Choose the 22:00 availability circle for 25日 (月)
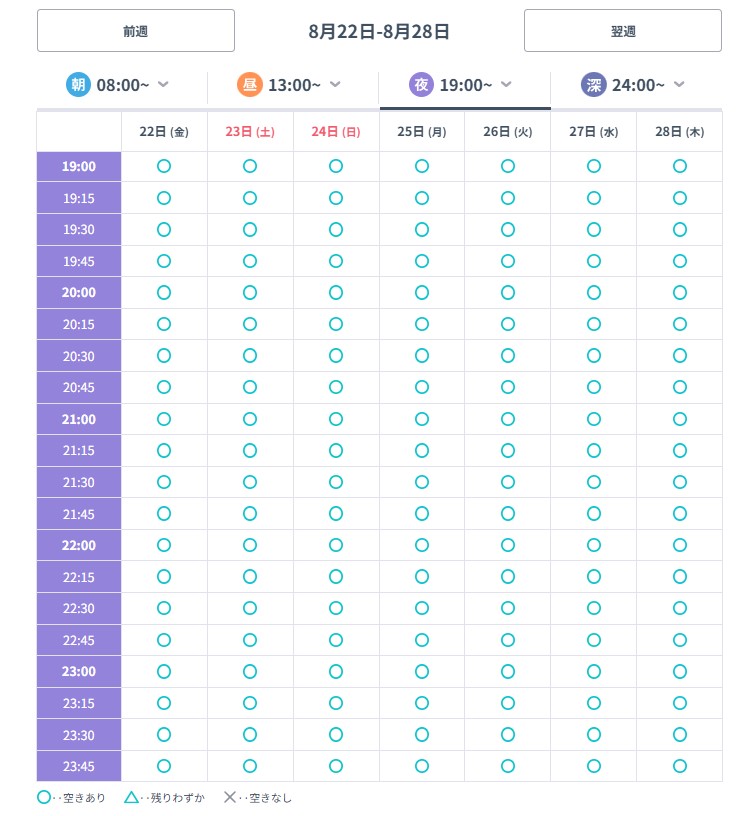This screenshot has width=746, height=816. pyautogui.click(x=422, y=545)
